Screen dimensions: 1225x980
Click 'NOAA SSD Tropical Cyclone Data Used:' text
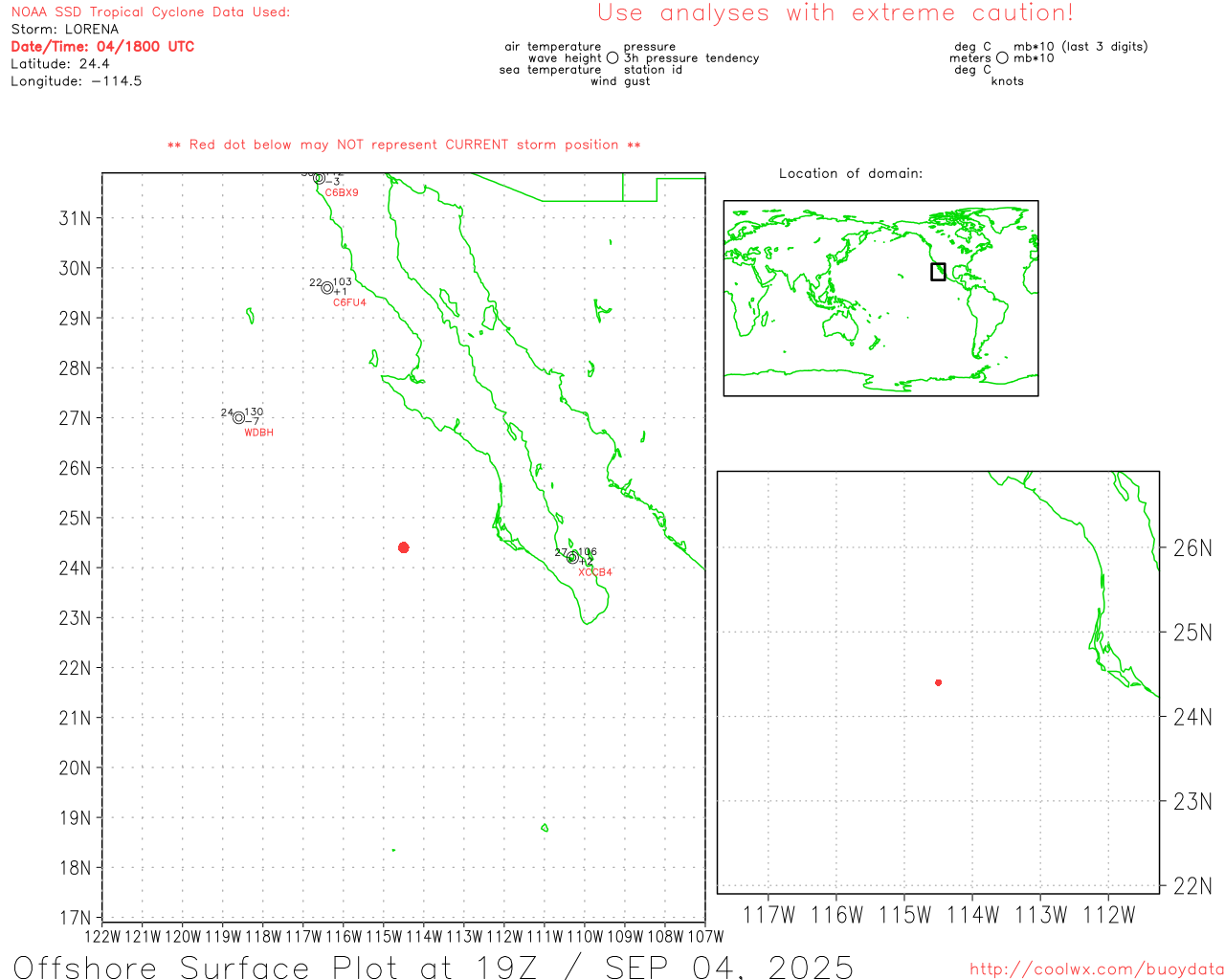pyautogui.click(x=150, y=12)
